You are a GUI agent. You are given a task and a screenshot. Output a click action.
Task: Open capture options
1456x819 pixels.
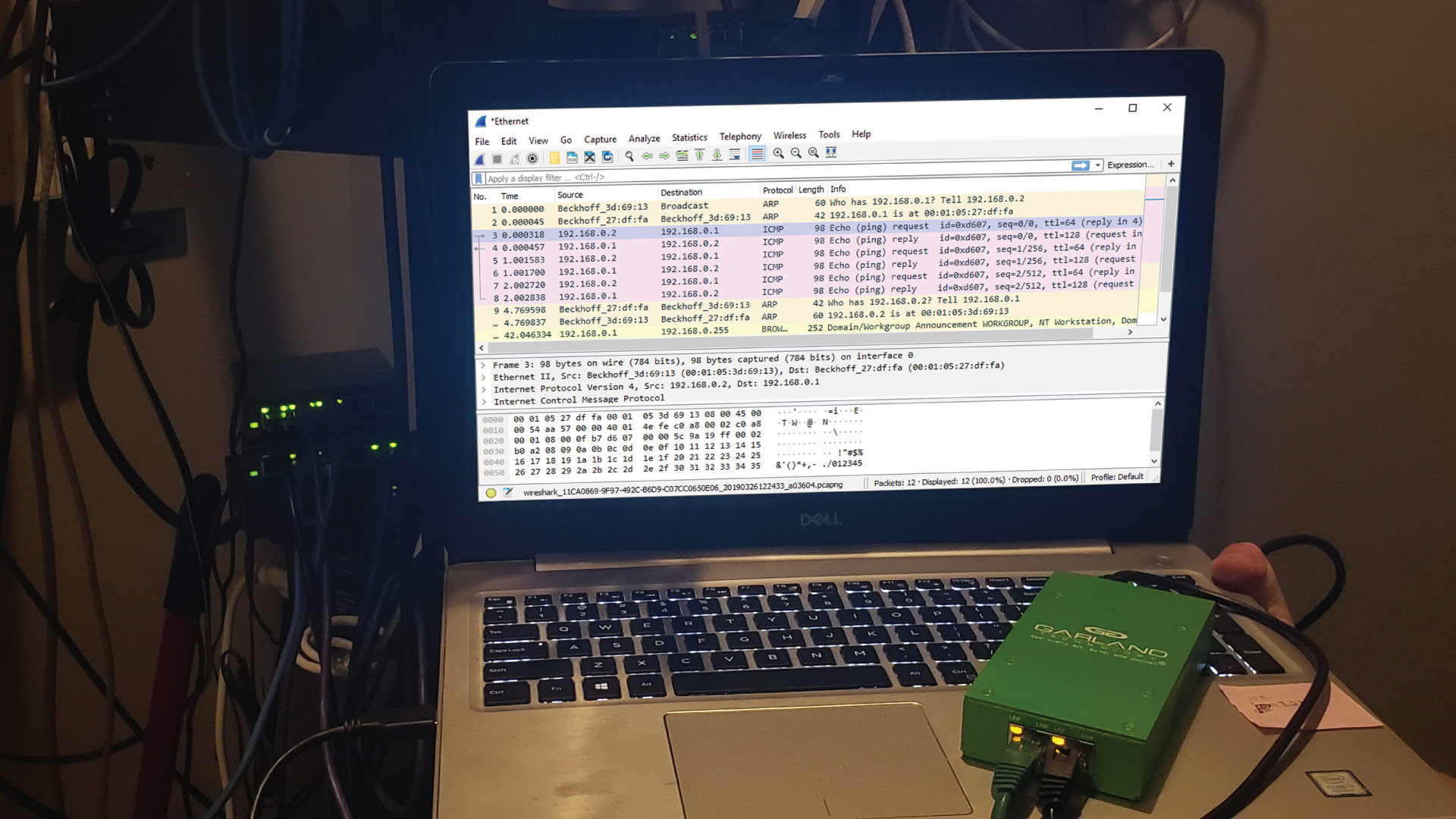[532, 158]
